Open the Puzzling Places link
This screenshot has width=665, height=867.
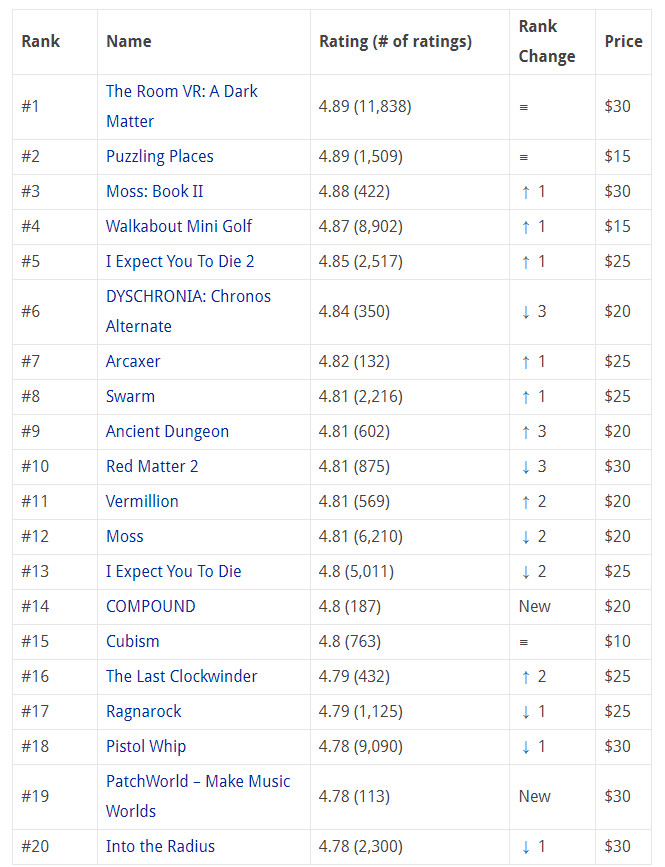[160, 156]
